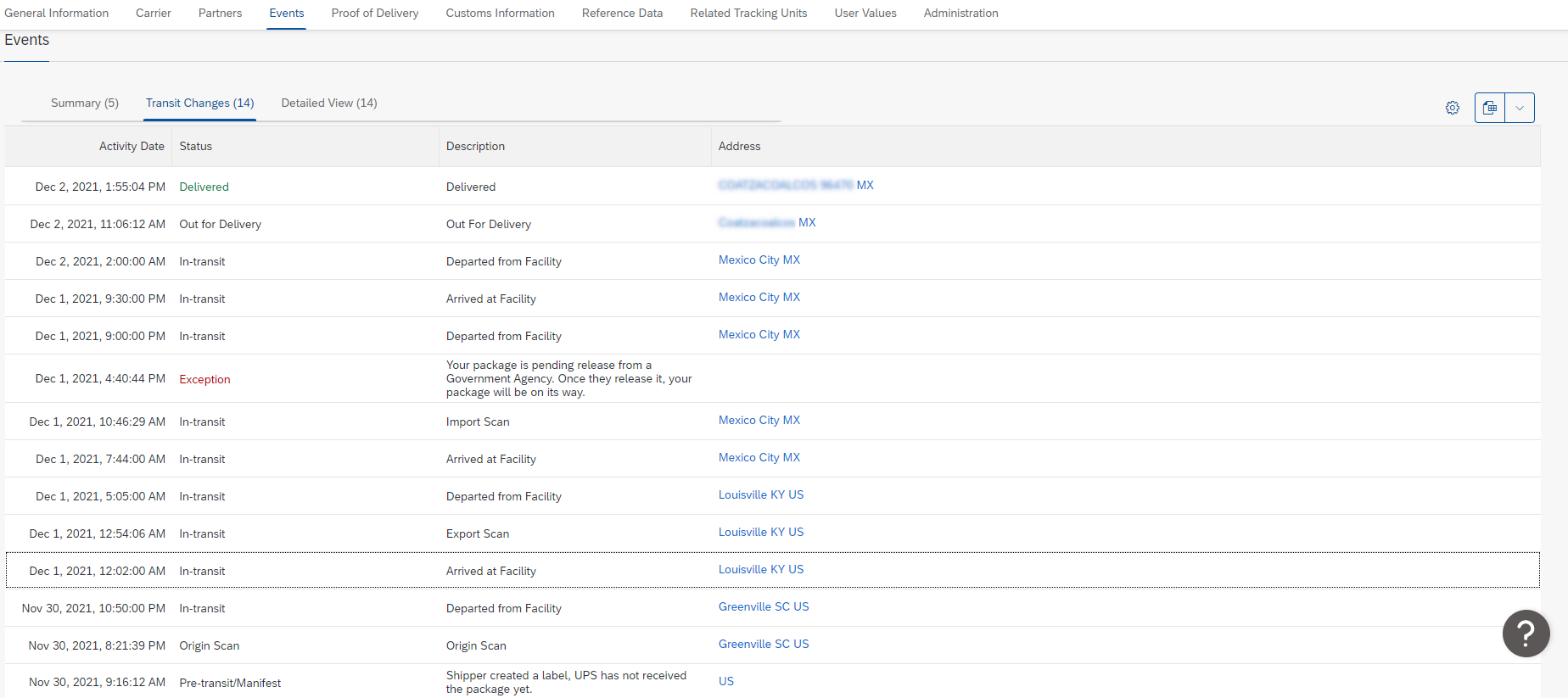1568x698 pixels.
Task: Open Louisville KY US link for Export Scan
Action: pyautogui.click(x=761, y=532)
